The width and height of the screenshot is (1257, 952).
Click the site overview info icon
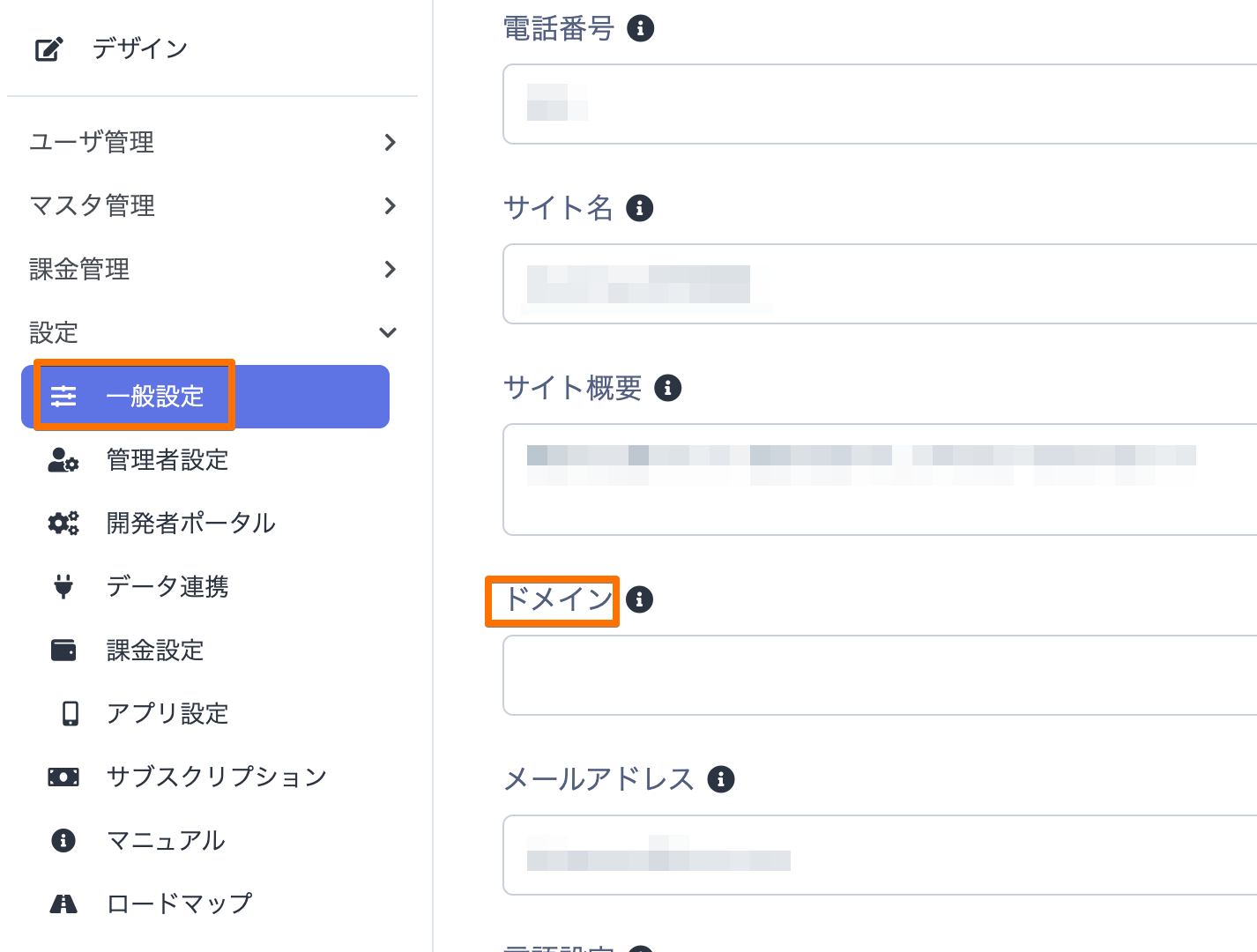tap(668, 388)
